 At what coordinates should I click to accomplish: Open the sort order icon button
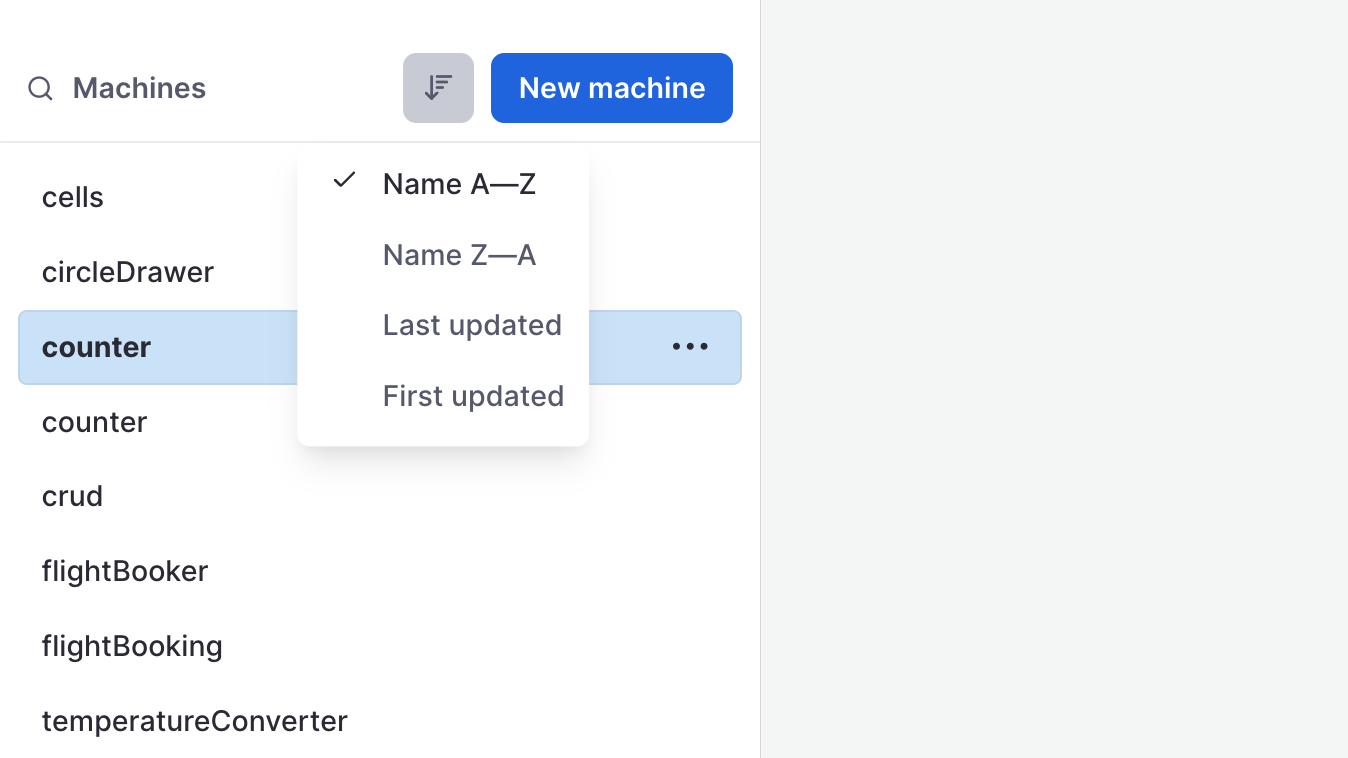pyautogui.click(x=438, y=87)
